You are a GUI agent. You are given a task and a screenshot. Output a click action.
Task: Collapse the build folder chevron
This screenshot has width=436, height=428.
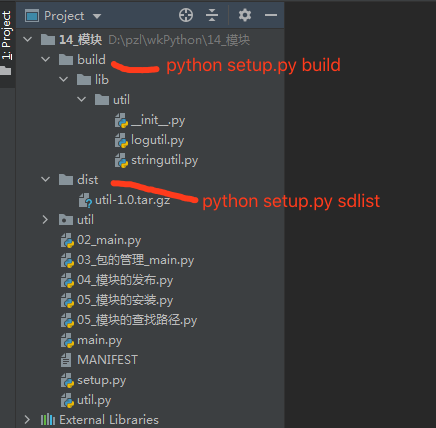pyautogui.click(x=45, y=59)
